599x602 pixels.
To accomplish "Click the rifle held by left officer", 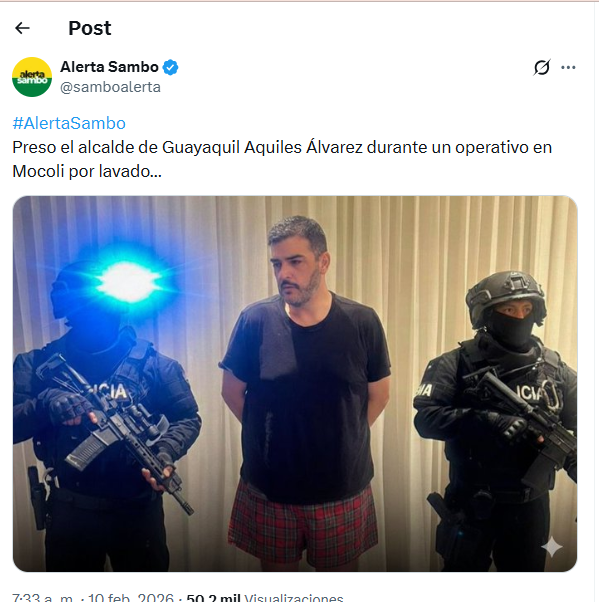I will (x=115, y=430).
